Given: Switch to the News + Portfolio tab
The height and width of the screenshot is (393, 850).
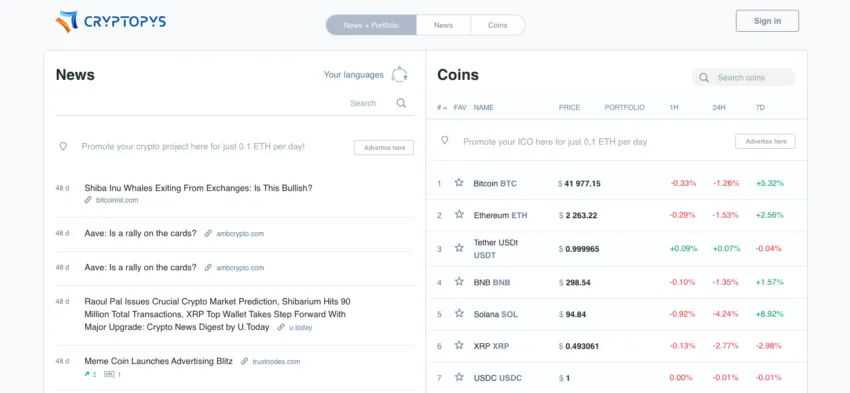Looking at the screenshot, I should pos(371,25).
